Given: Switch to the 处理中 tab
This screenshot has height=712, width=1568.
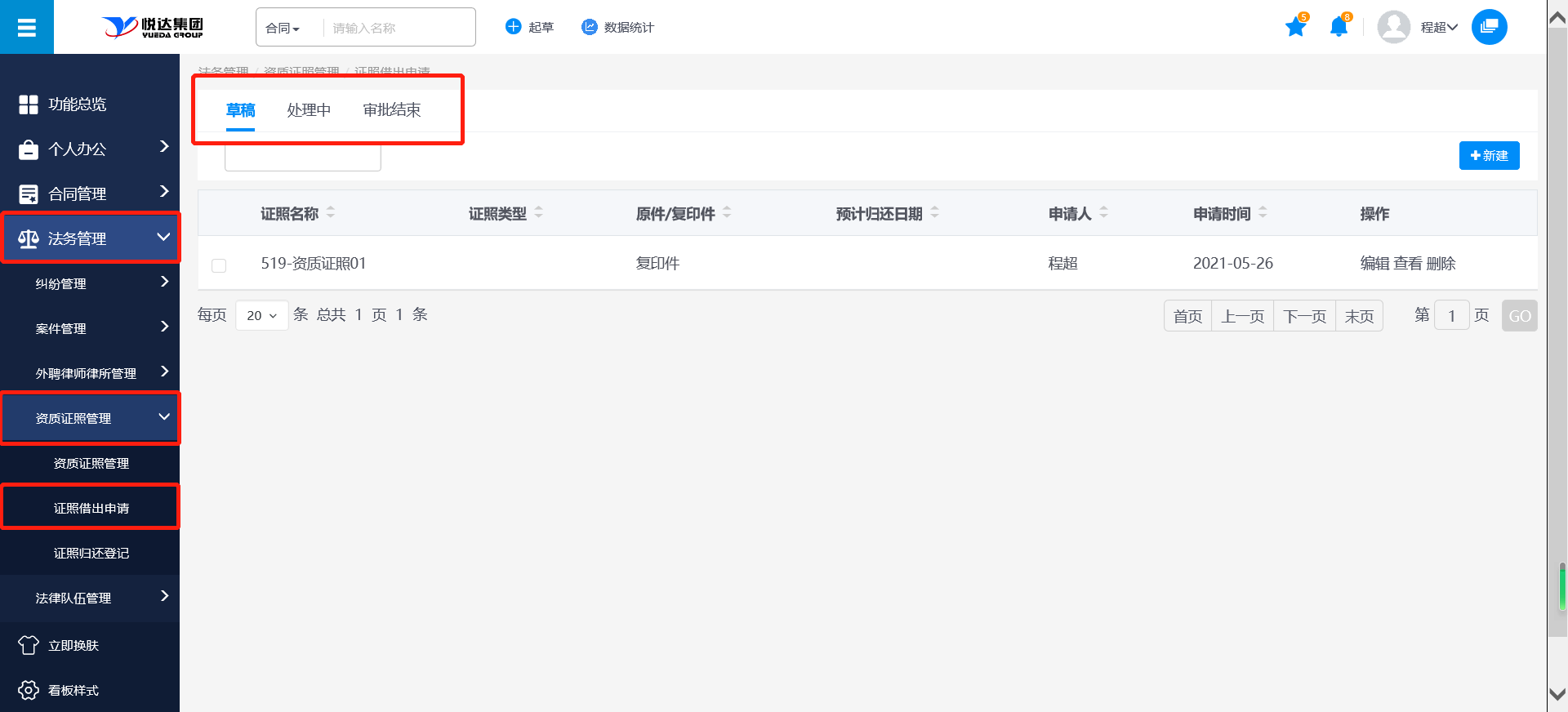Looking at the screenshot, I should coord(309,110).
